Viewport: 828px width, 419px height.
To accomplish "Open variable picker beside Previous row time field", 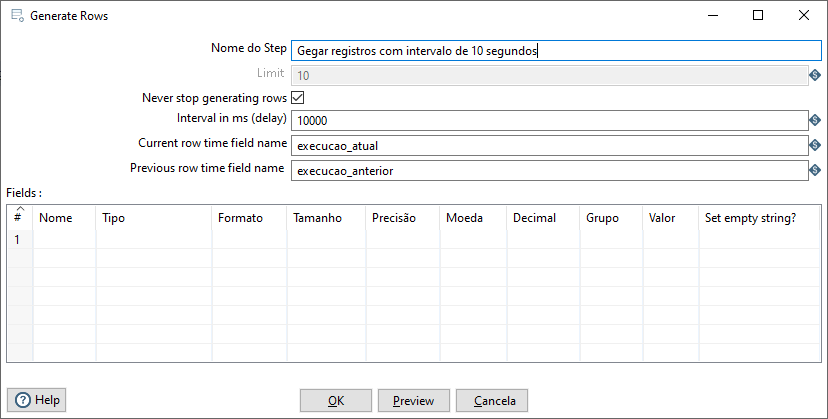I will pyautogui.click(x=815, y=170).
